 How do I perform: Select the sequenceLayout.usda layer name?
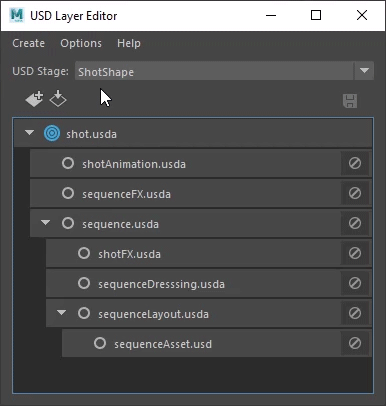pos(153,314)
